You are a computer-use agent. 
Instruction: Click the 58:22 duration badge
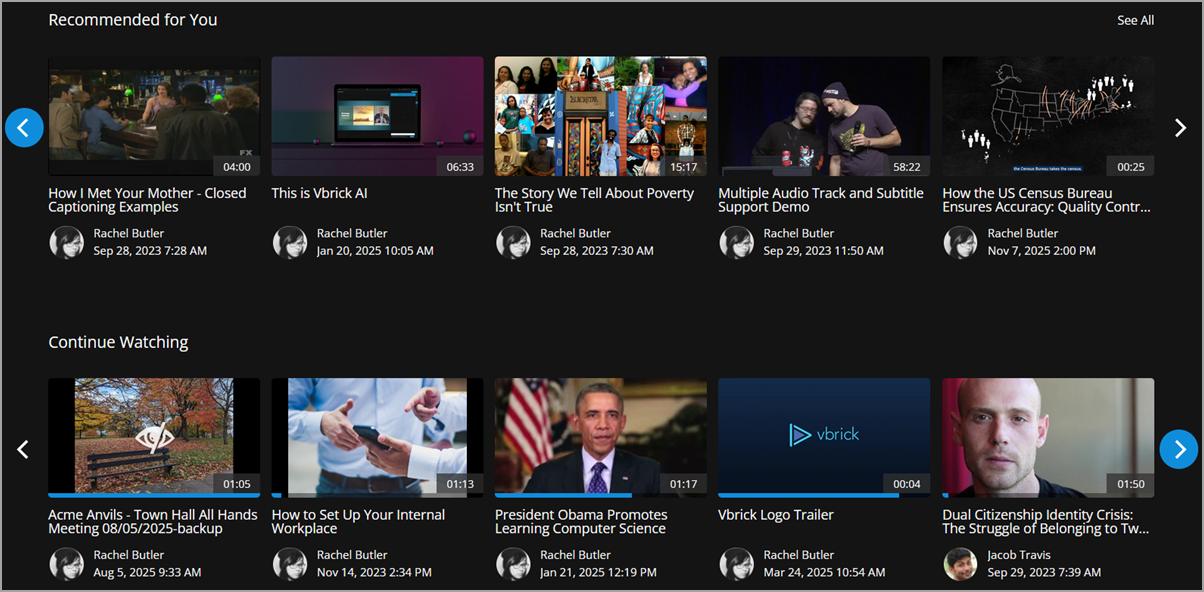[907, 167]
